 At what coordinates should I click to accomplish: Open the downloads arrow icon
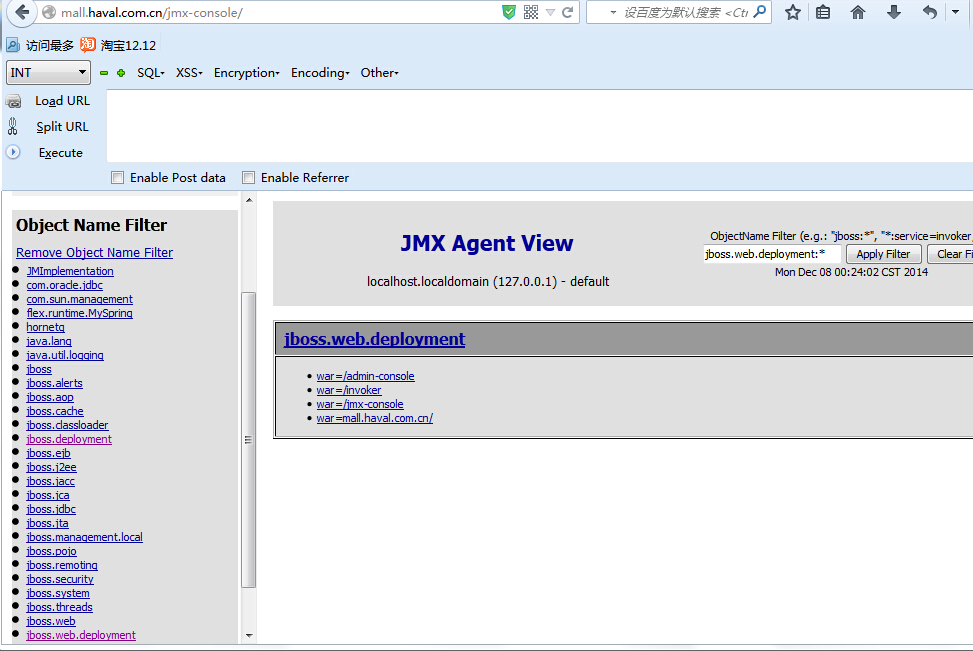pos(894,12)
